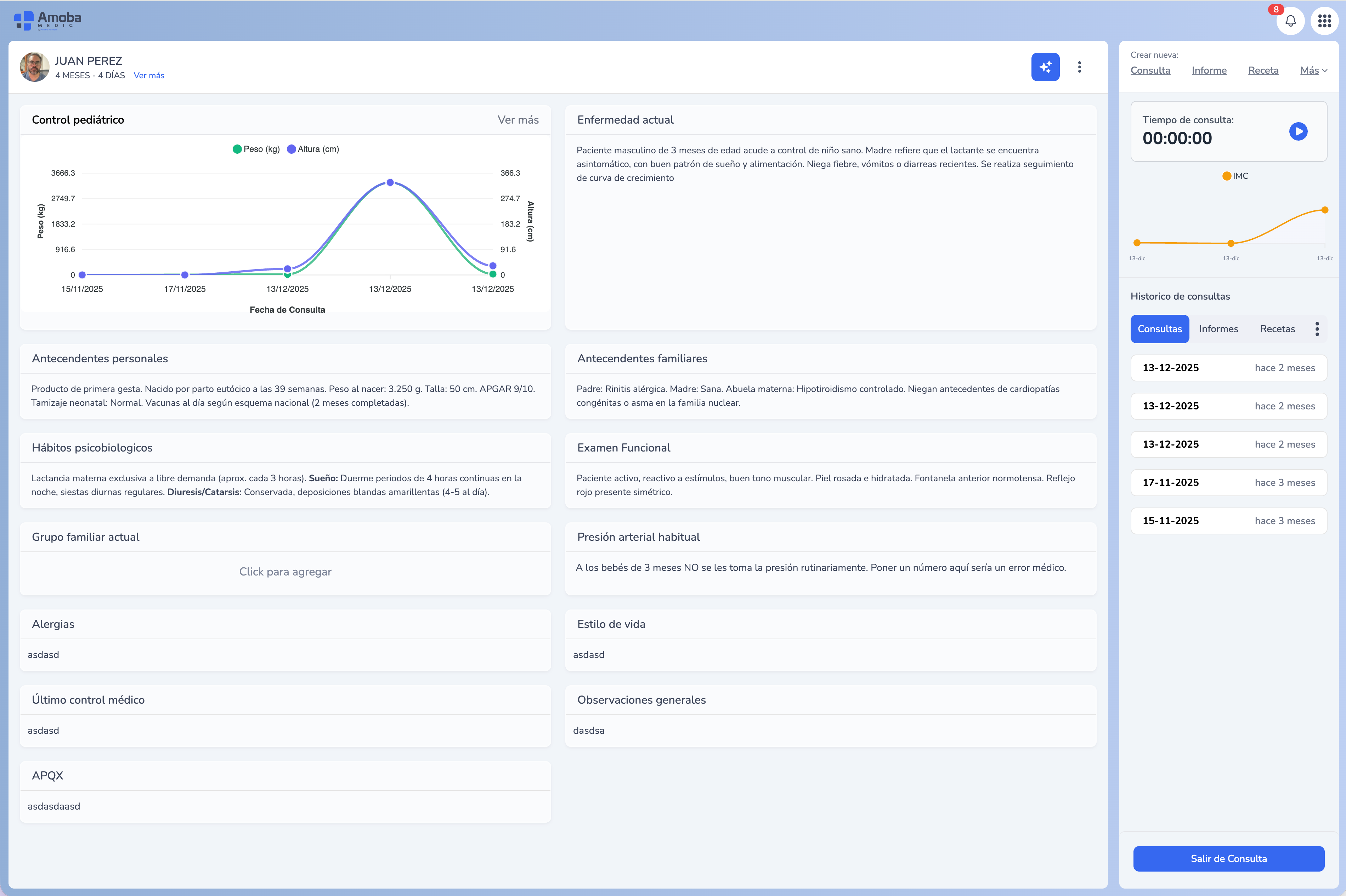Expand patient details with Ver más link
1346x896 pixels.
coord(149,75)
